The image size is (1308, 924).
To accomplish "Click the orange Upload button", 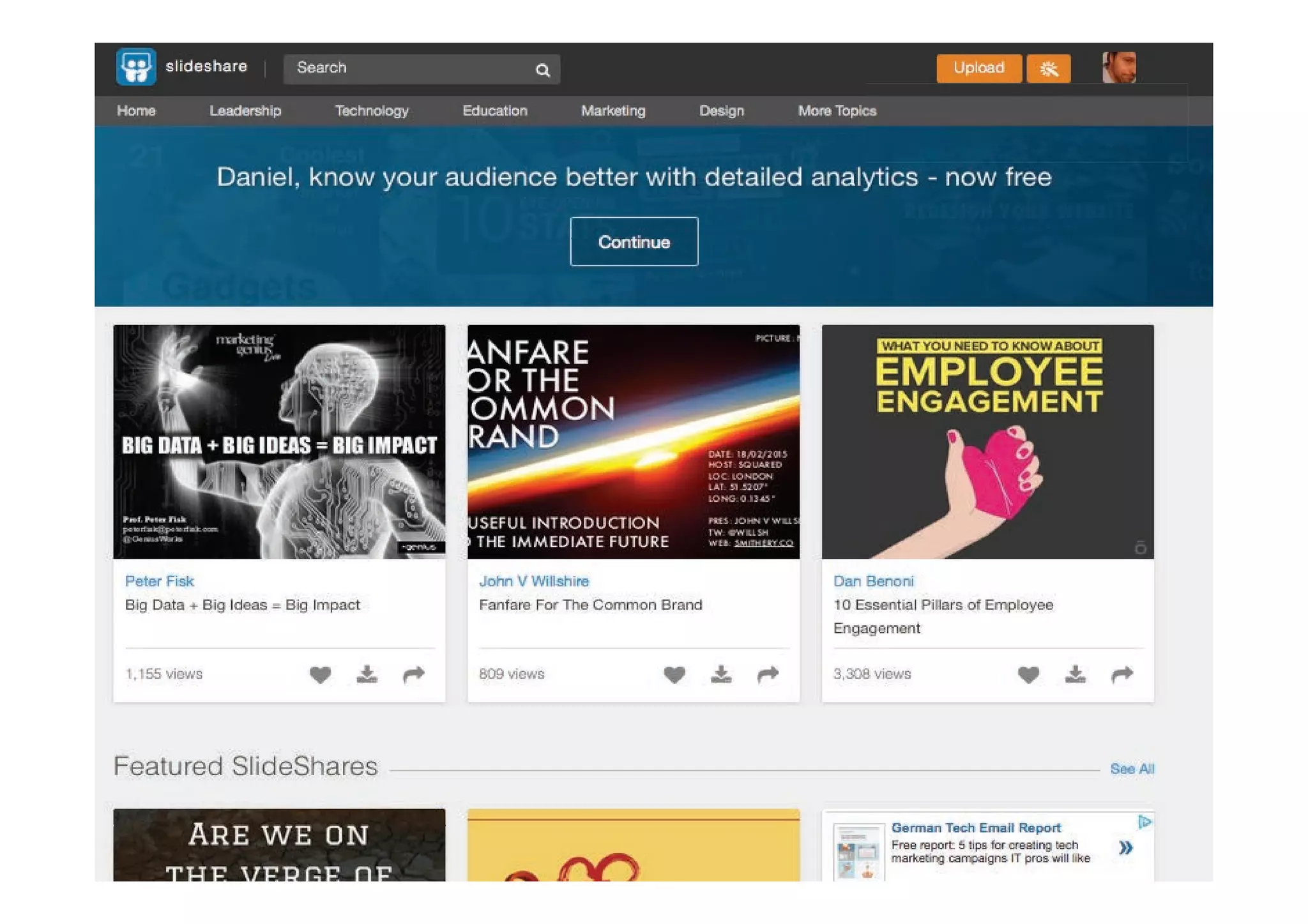I will pyautogui.click(x=978, y=68).
